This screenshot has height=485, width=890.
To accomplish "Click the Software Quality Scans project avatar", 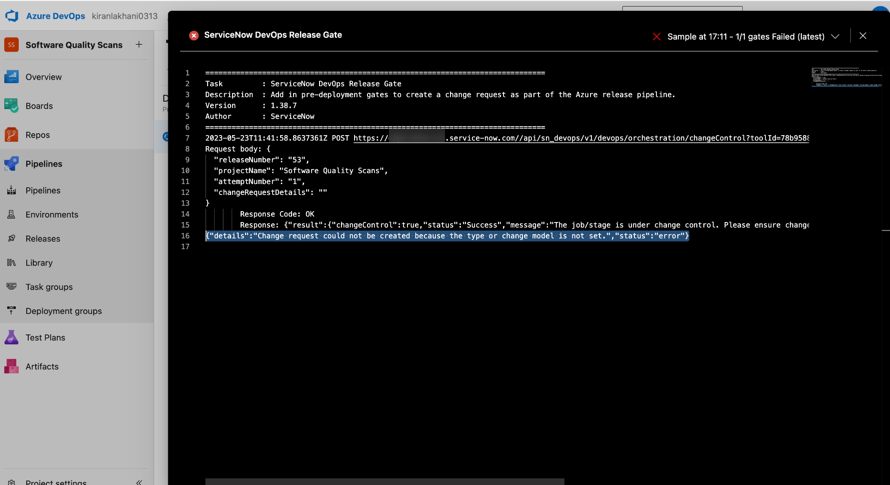I will point(11,45).
